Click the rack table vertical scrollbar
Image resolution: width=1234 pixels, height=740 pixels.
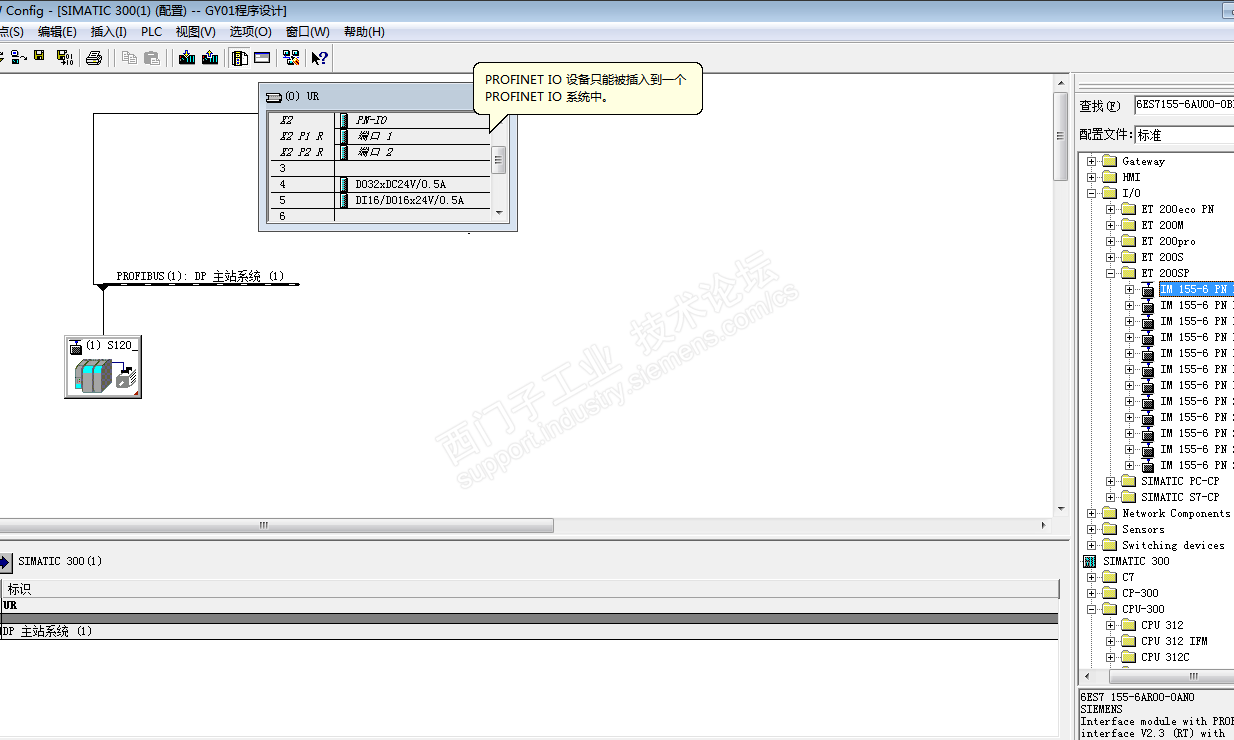(x=499, y=160)
